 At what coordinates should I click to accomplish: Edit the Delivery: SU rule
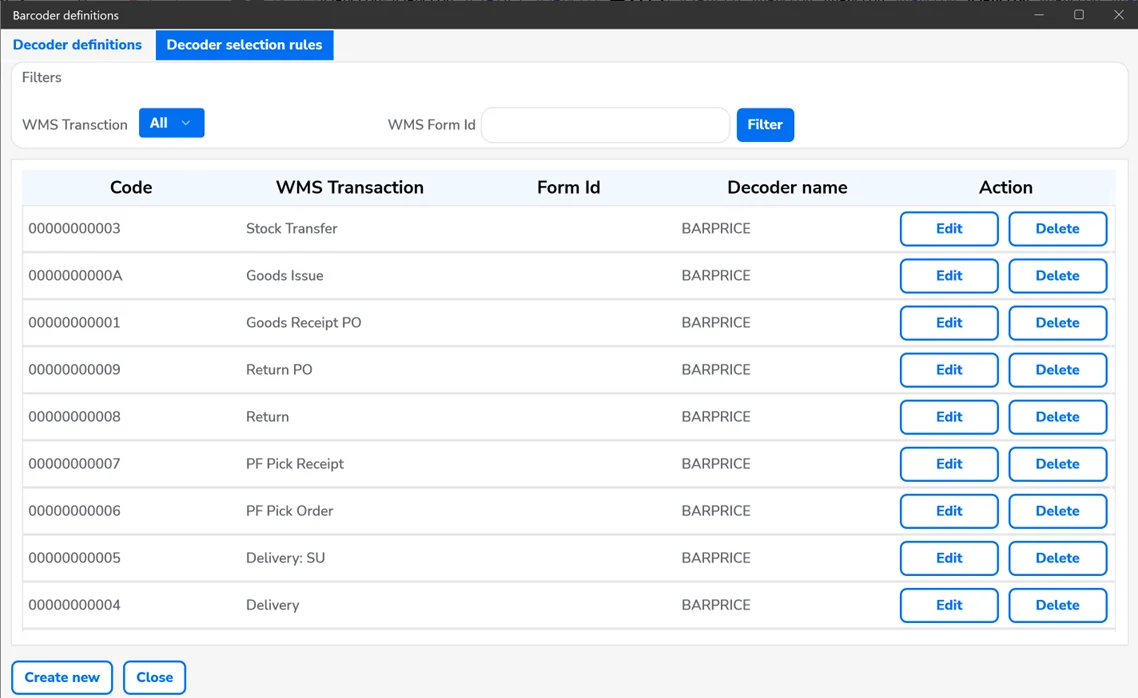pyautogui.click(x=948, y=558)
